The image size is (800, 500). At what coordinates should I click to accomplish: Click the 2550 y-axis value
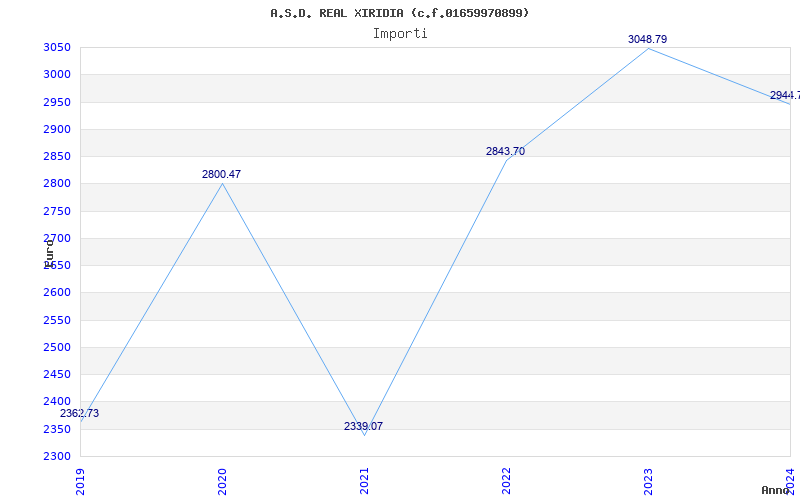click(57, 320)
